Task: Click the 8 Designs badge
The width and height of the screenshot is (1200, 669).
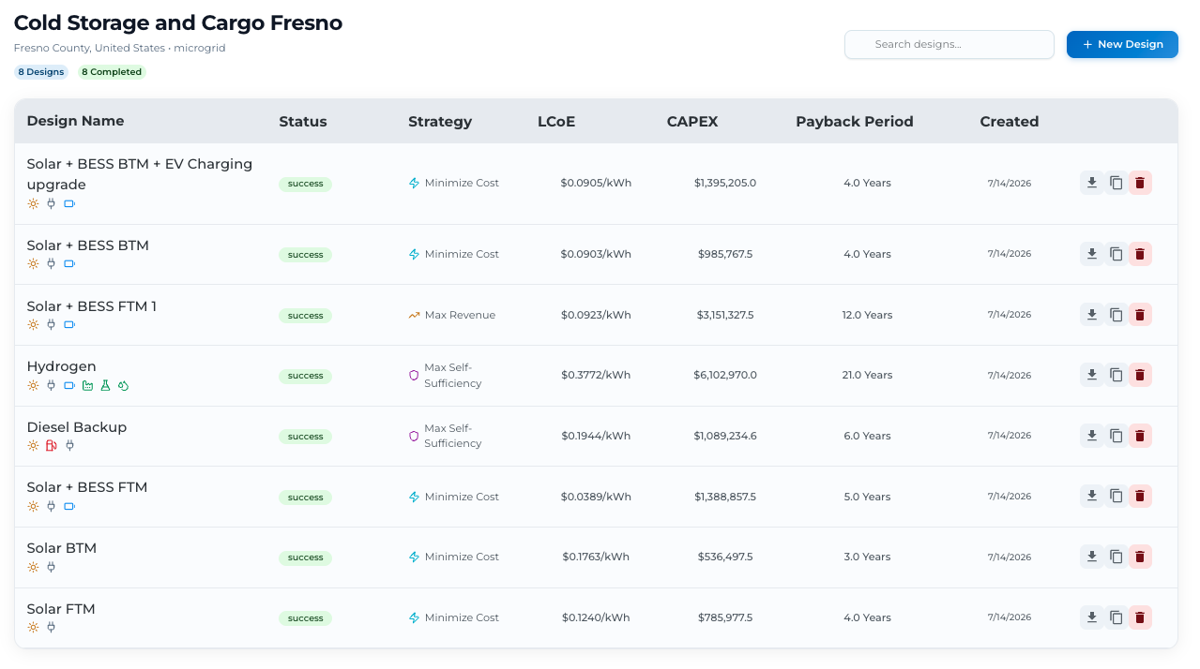Action: pos(41,72)
